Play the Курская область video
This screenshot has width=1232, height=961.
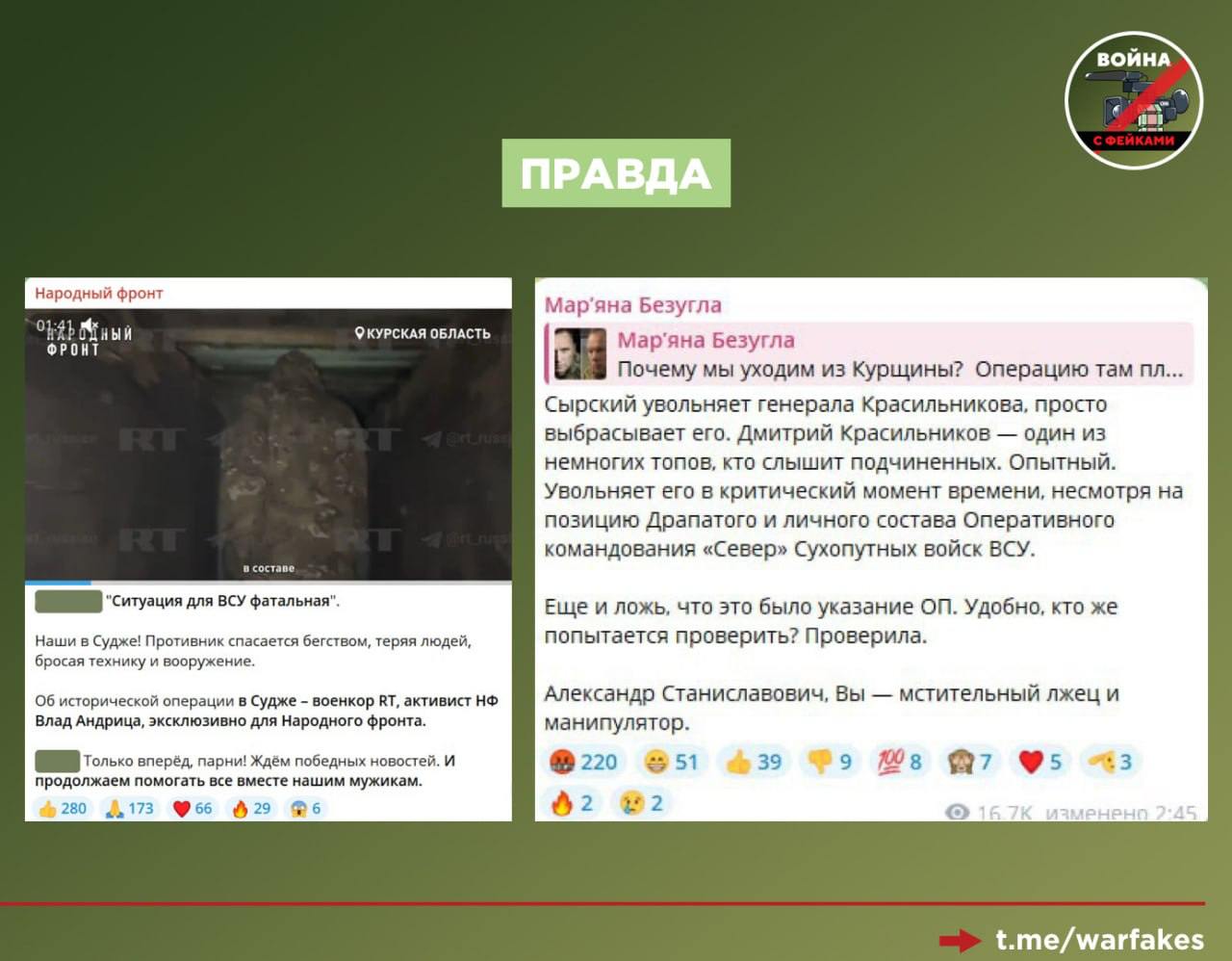tap(268, 445)
